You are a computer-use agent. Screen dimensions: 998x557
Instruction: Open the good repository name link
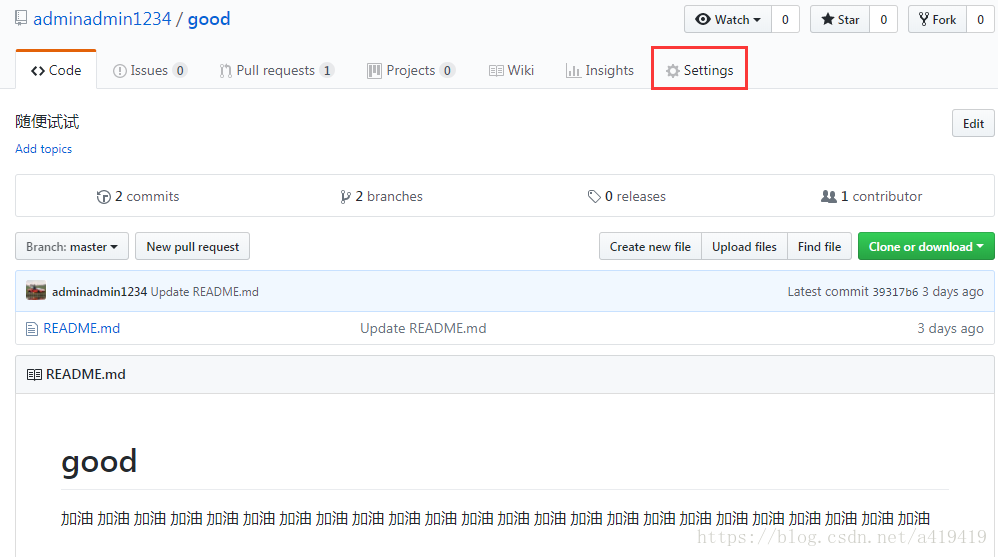point(209,19)
